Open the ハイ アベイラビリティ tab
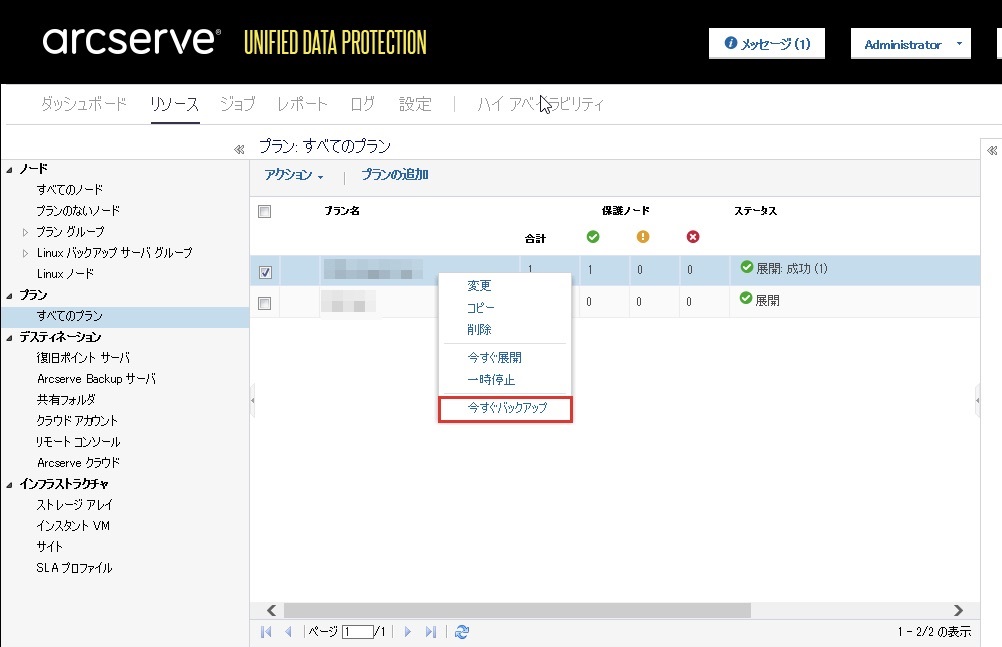The width and height of the screenshot is (1002, 647). tap(541, 104)
